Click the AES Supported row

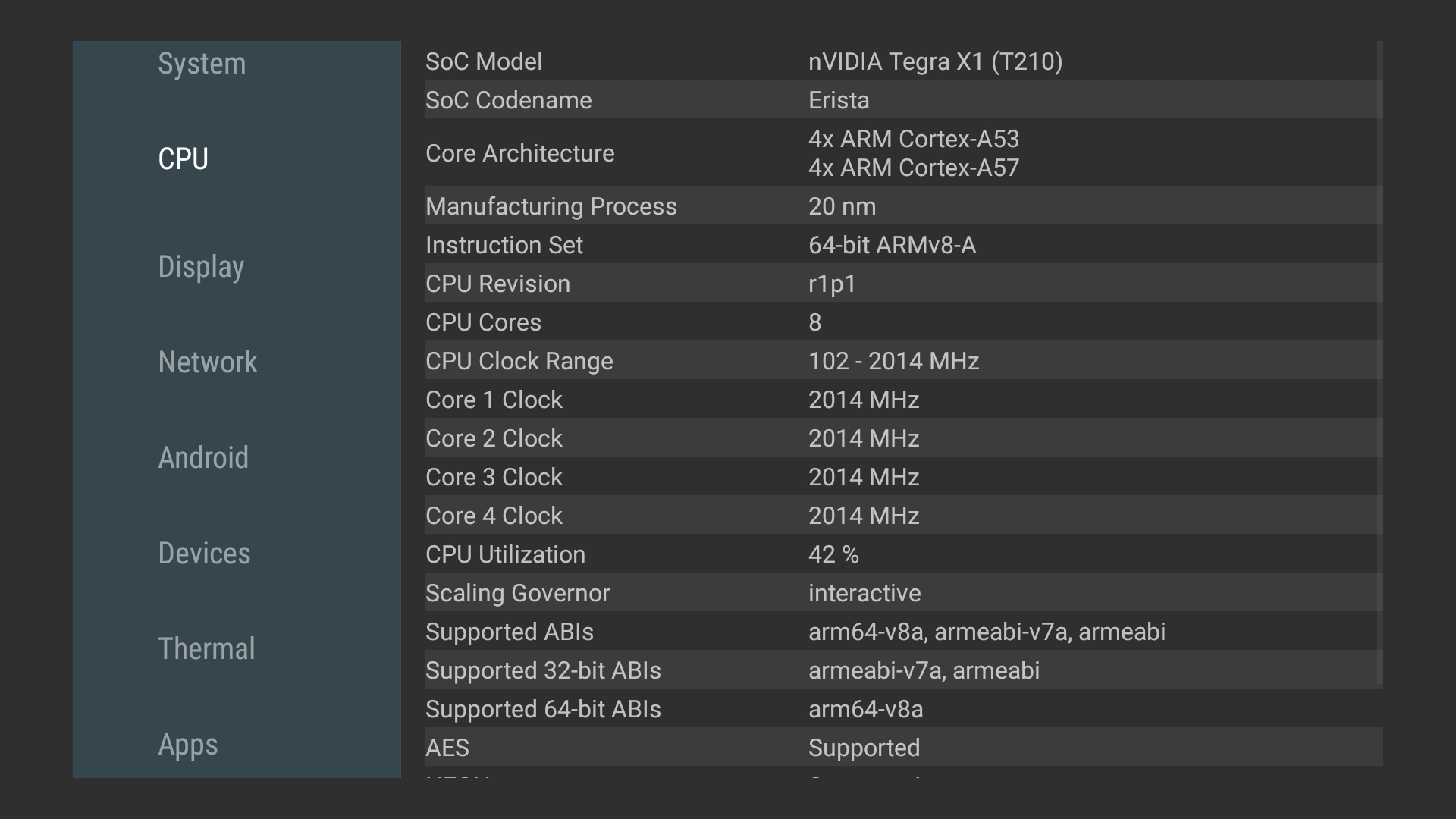[x=902, y=748]
